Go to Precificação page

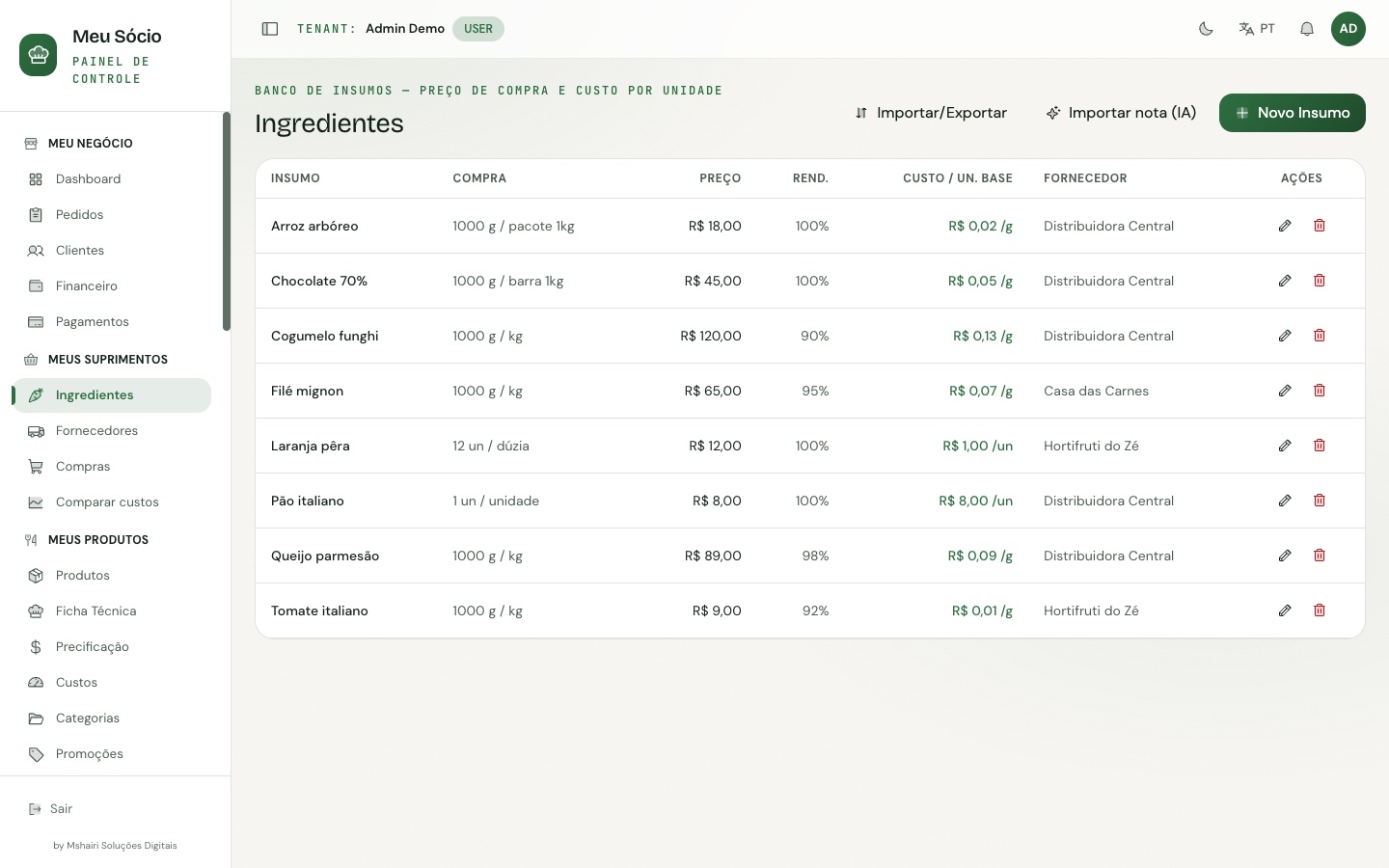(112, 647)
